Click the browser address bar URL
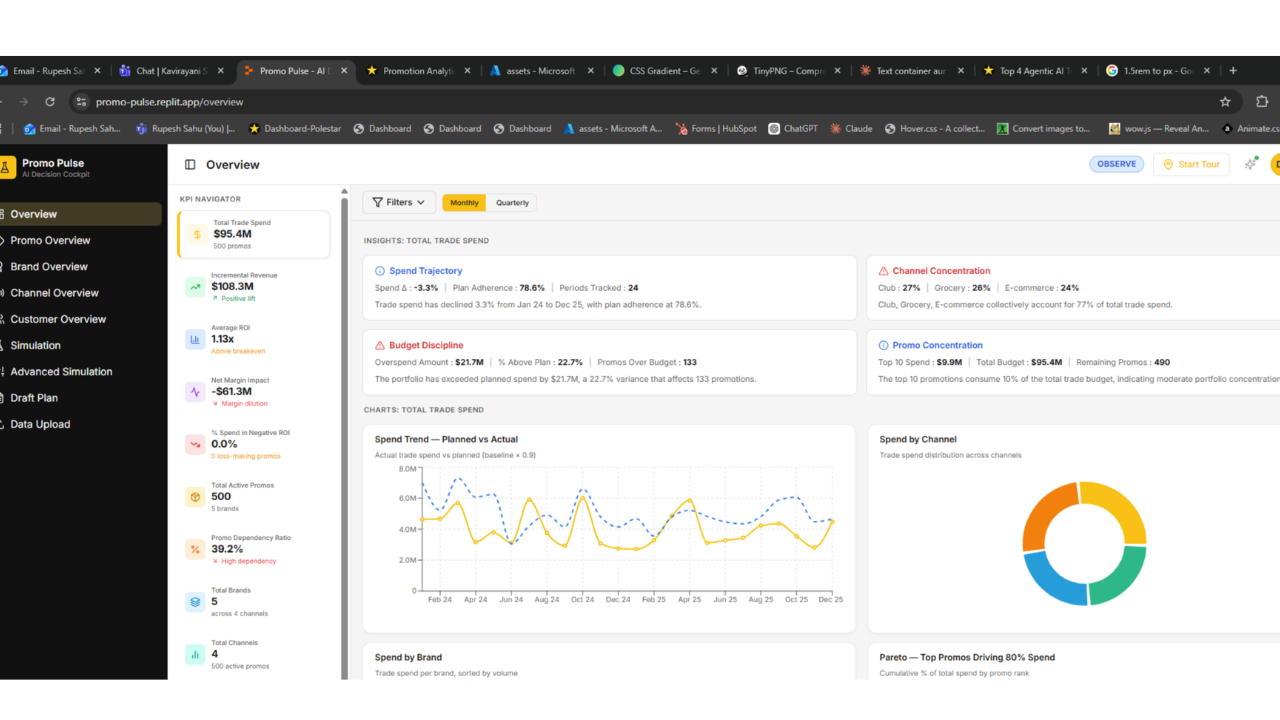1280x720 pixels. pyautogui.click(x=169, y=102)
